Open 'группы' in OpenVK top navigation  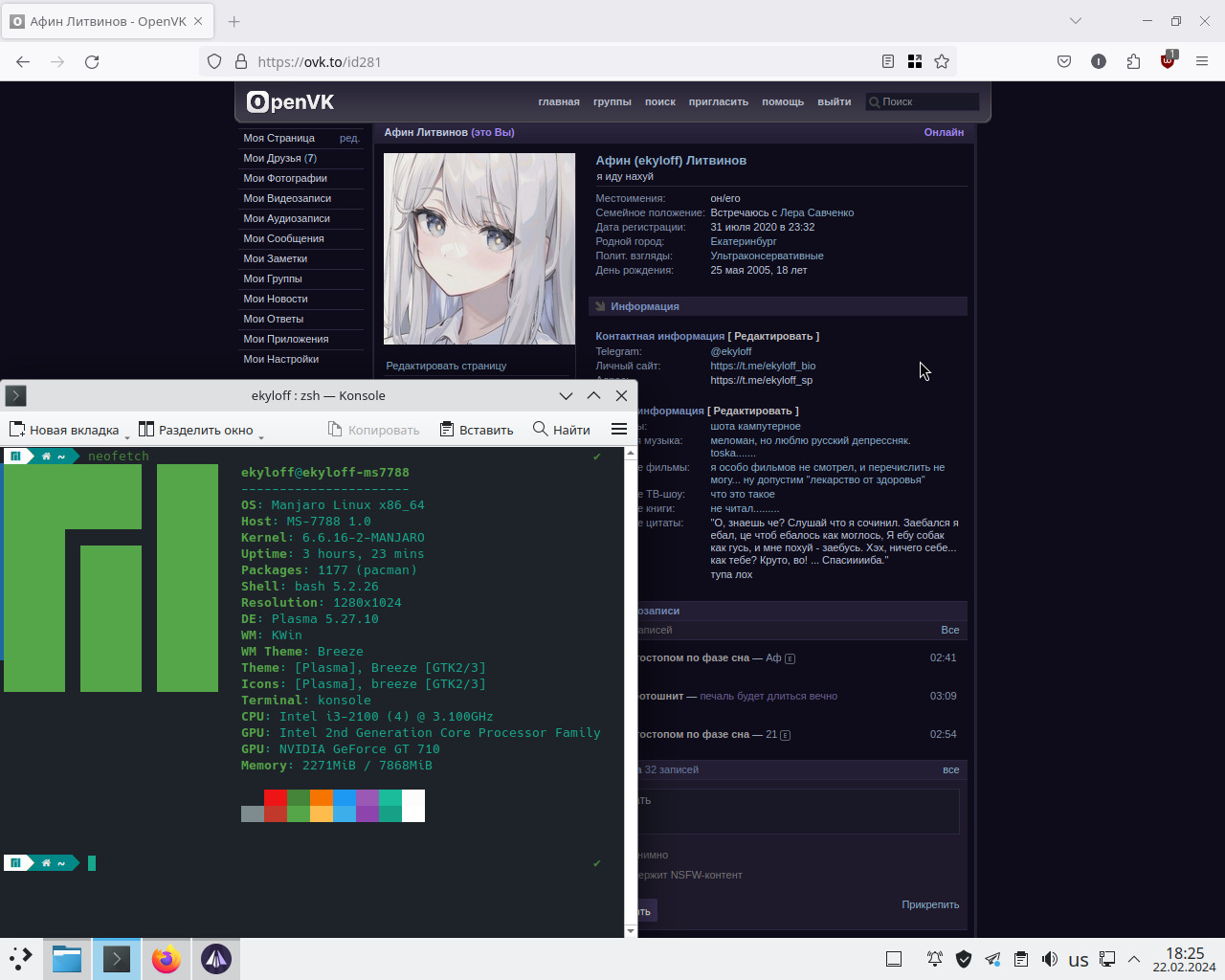pos(612,101)
